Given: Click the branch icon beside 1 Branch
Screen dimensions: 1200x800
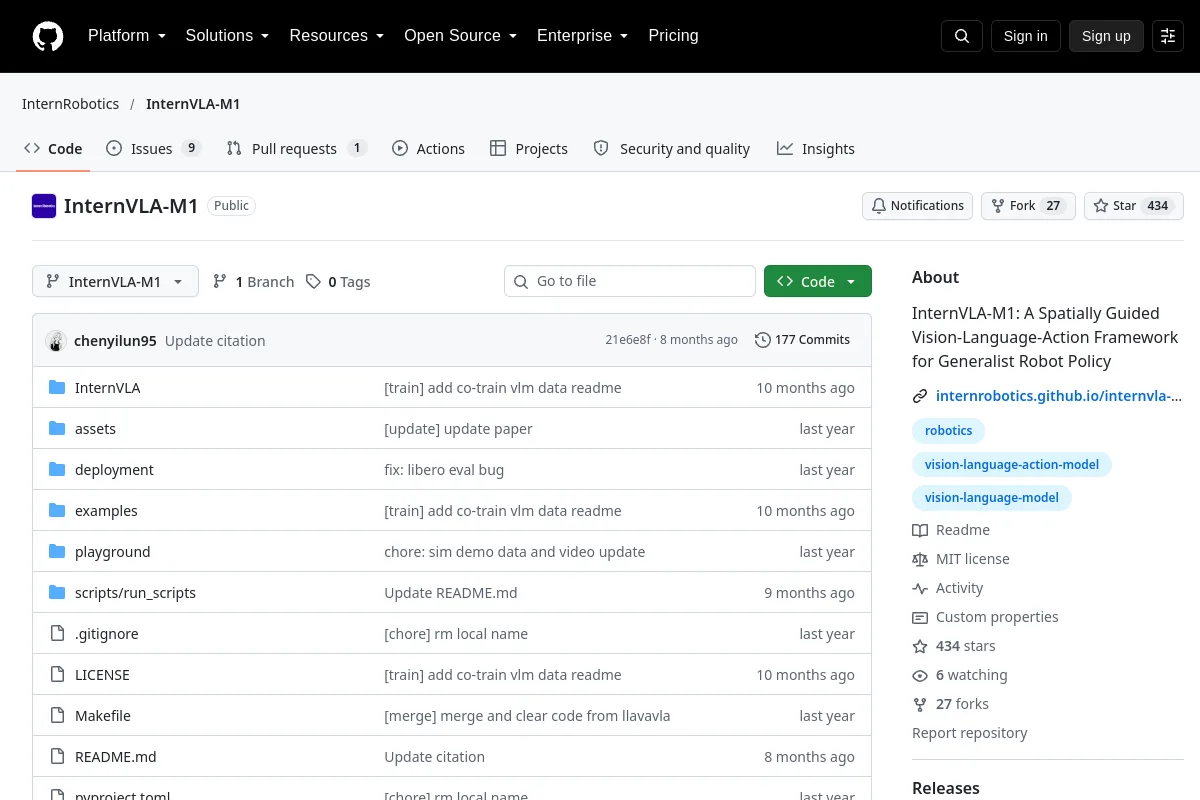Looking at the screenshot, I should click(220, 282).
